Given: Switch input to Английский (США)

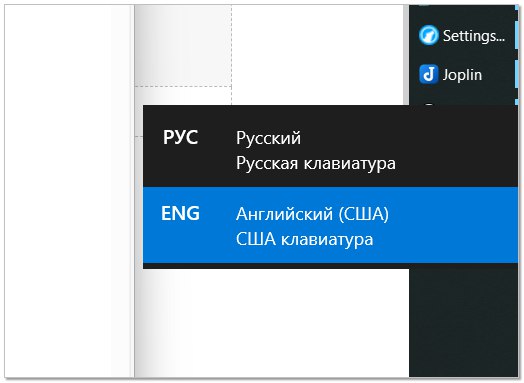Looking at the screenshot, I should [312, 214].
